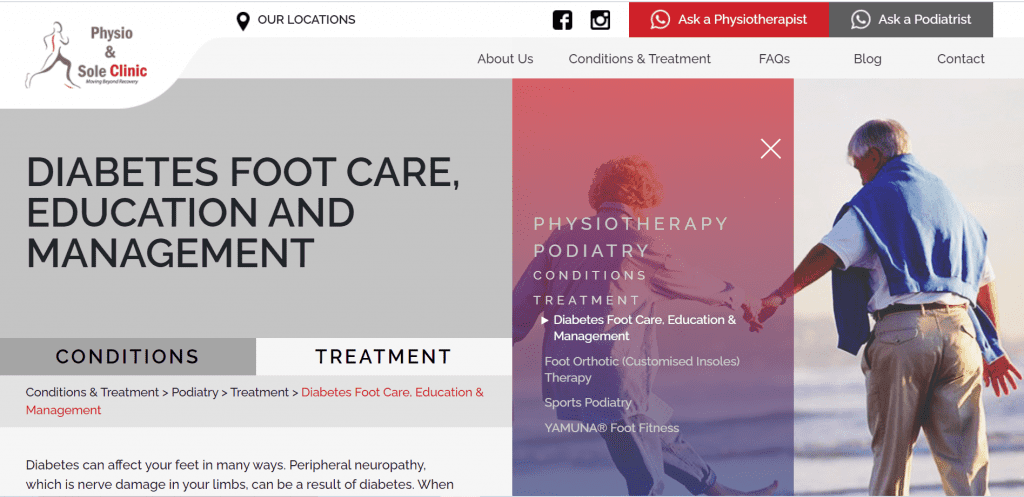Screen dimensions: 1024x497
Task: Click WhatsApp icon on Ask a Physiotherapist
Action: 660,20
